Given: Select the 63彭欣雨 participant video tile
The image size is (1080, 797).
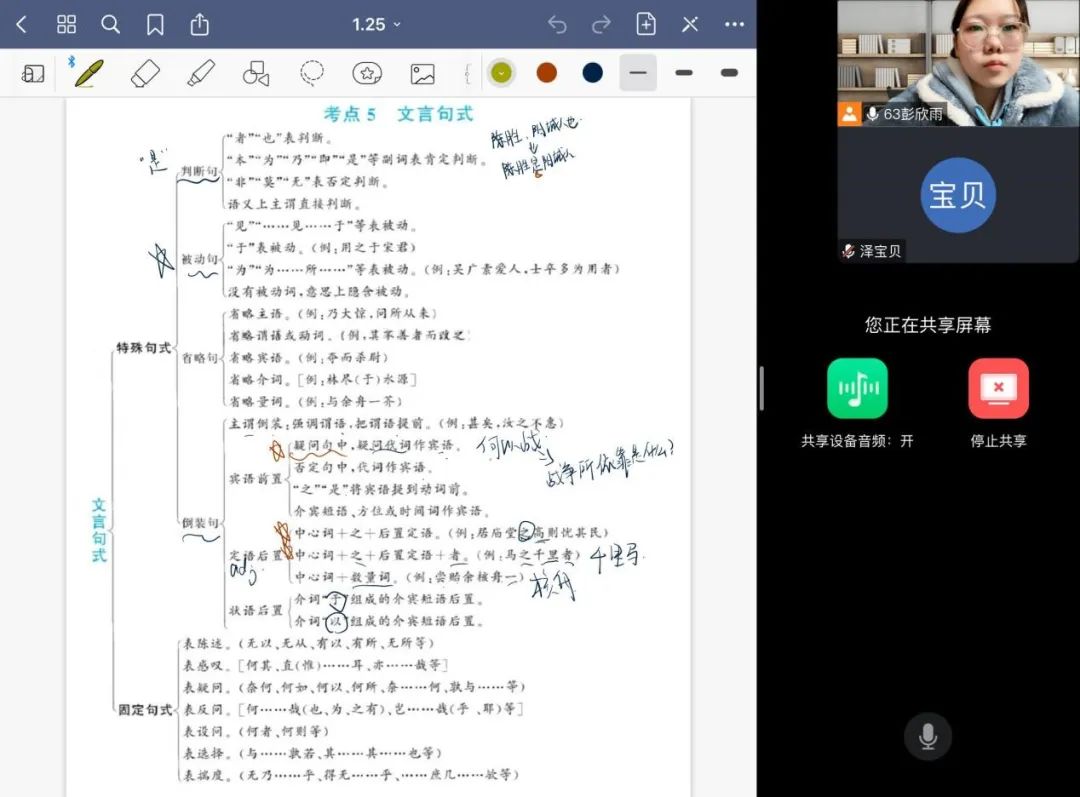Looking at the screenshot, I should pos(957,62).
